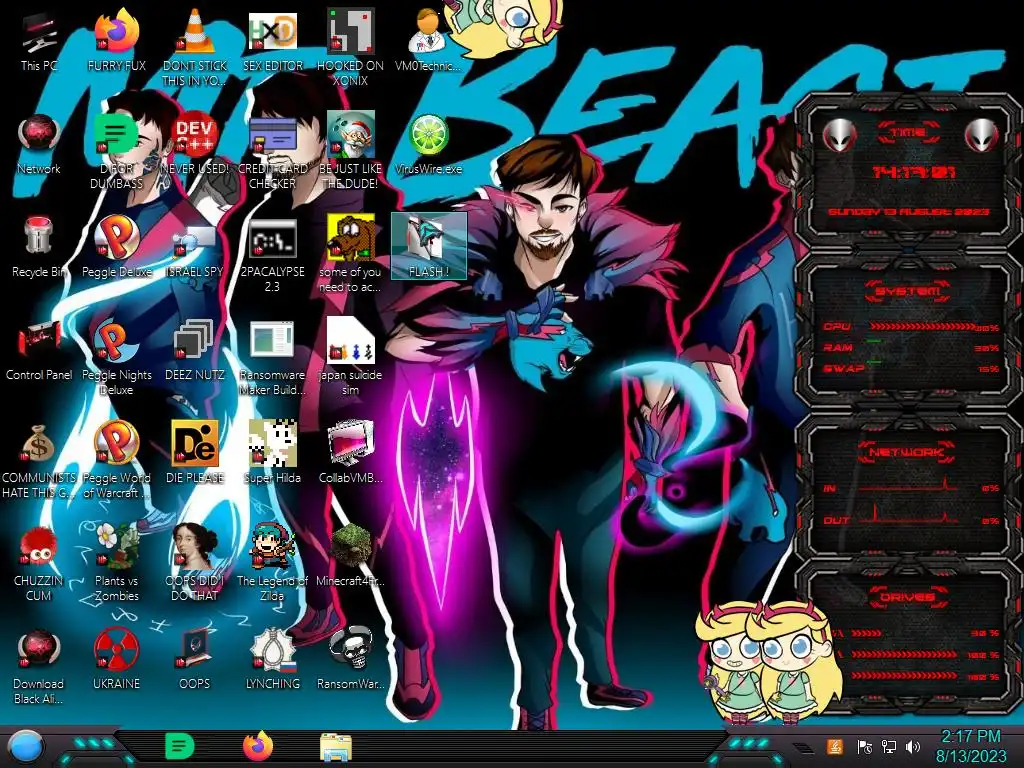Open the This PC desktop icon
1024x768 pixels.
(39, 40)
